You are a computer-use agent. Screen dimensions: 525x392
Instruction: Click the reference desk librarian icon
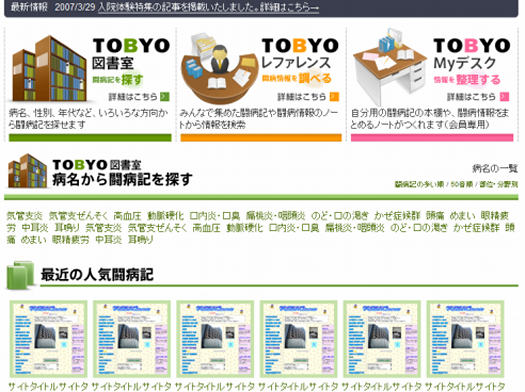pyautogui.click(x=220, y=69)
